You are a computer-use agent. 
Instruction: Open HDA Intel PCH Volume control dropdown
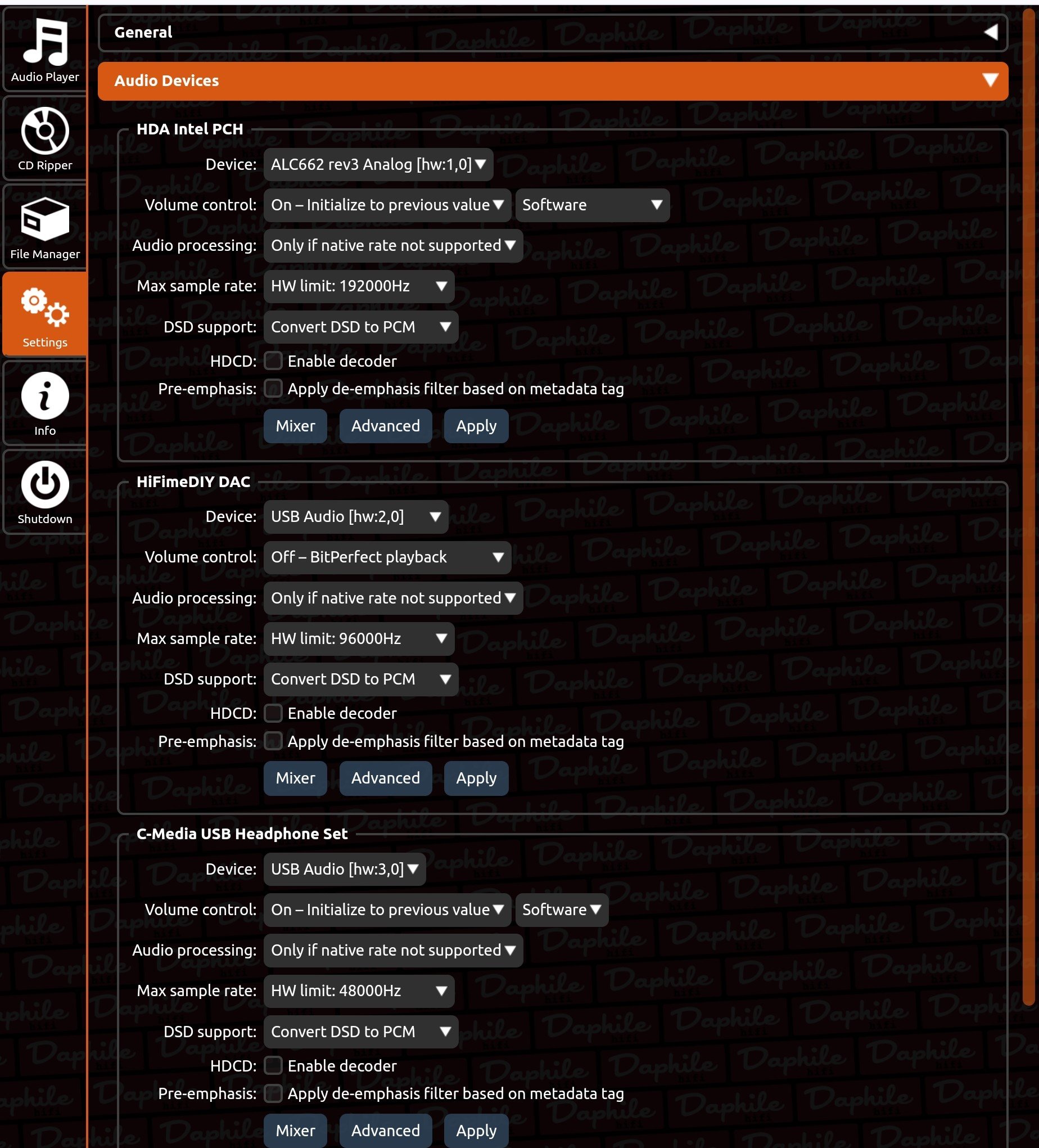point(387,205)
